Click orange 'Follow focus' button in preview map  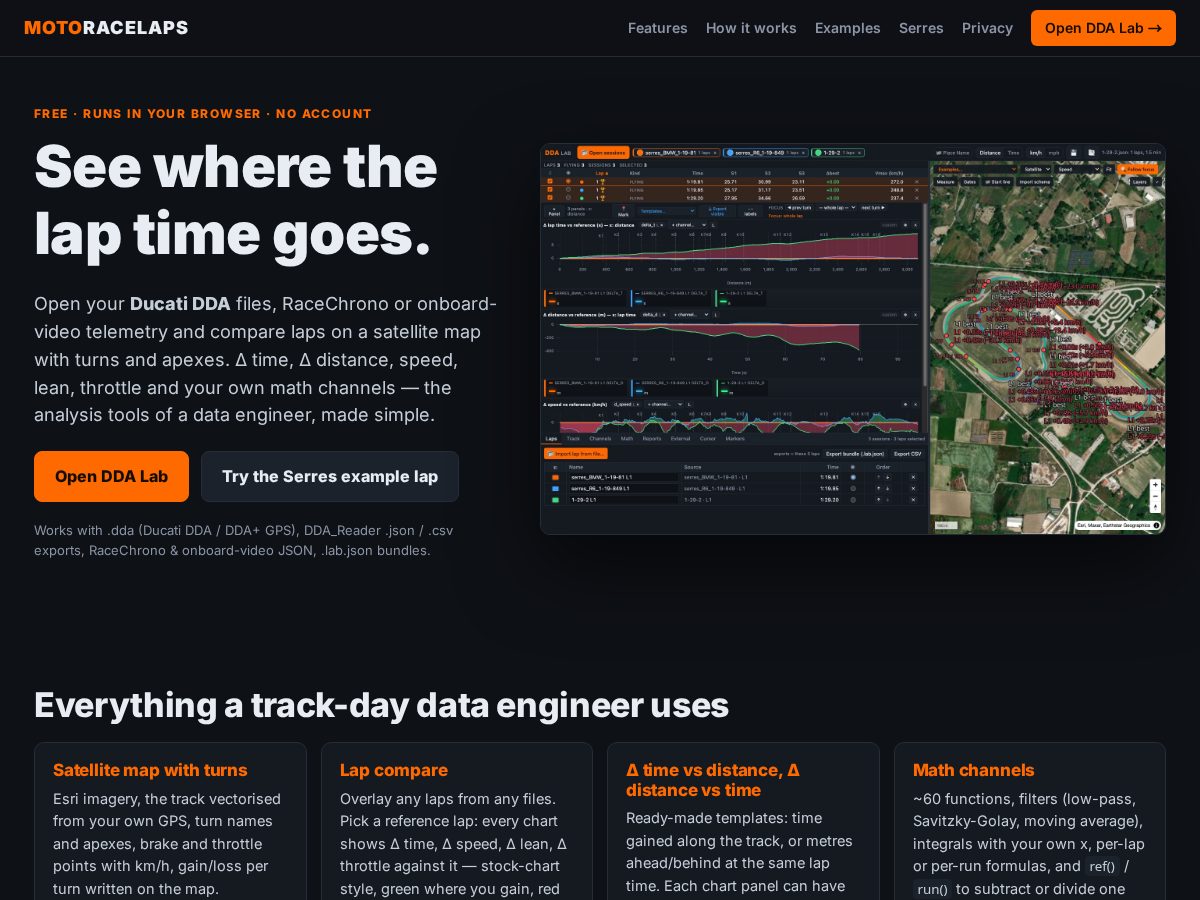1136,169
